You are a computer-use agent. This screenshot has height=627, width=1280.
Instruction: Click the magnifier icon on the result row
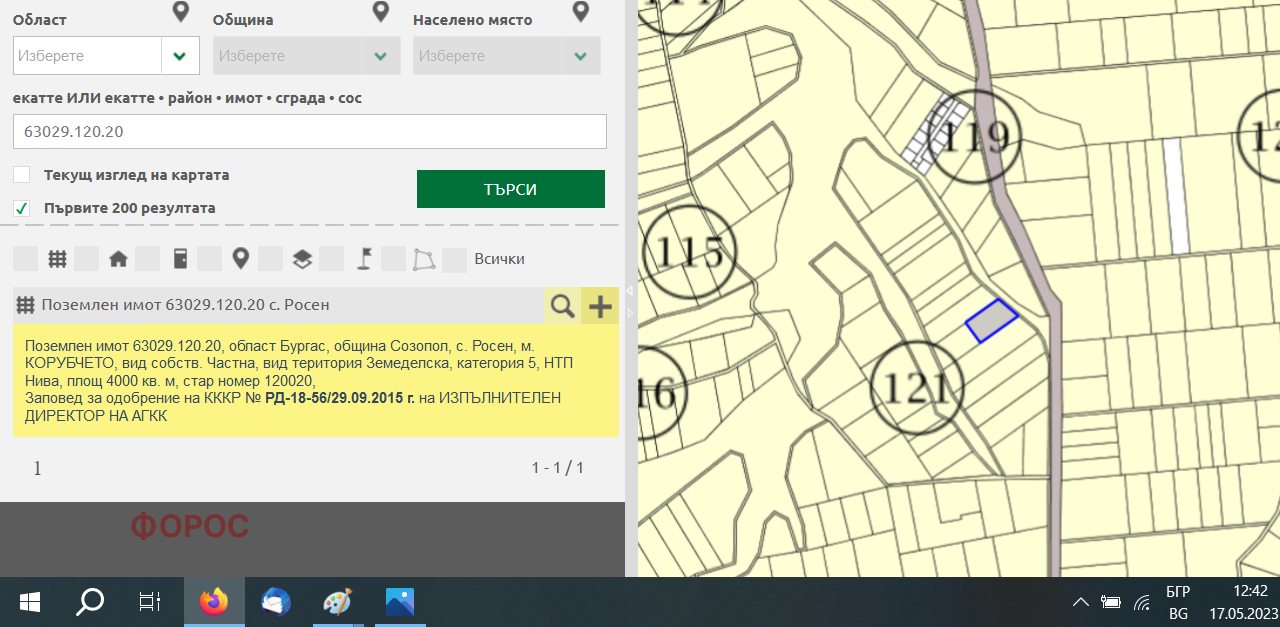click(561, 306)
